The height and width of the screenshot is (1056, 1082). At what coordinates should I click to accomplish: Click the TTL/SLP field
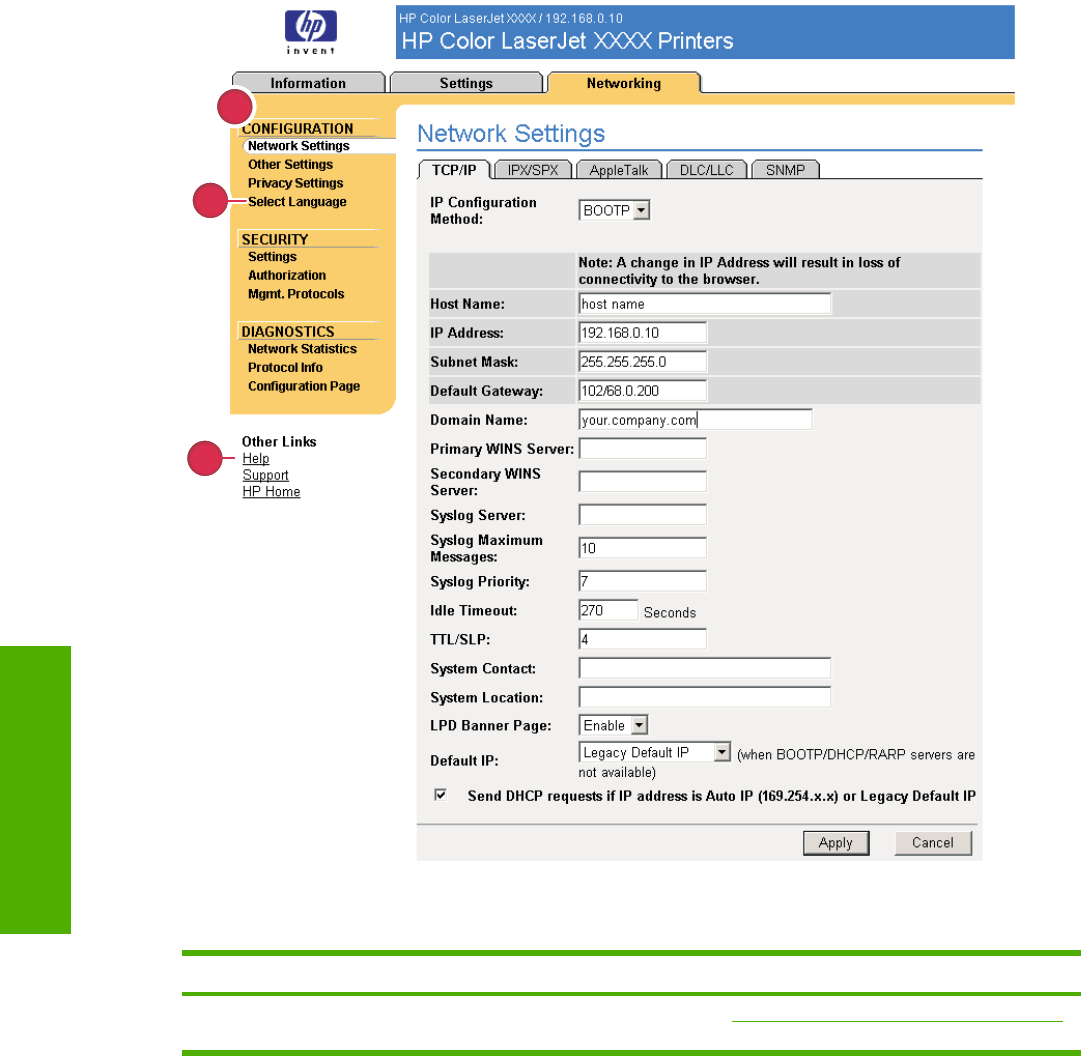642,639
